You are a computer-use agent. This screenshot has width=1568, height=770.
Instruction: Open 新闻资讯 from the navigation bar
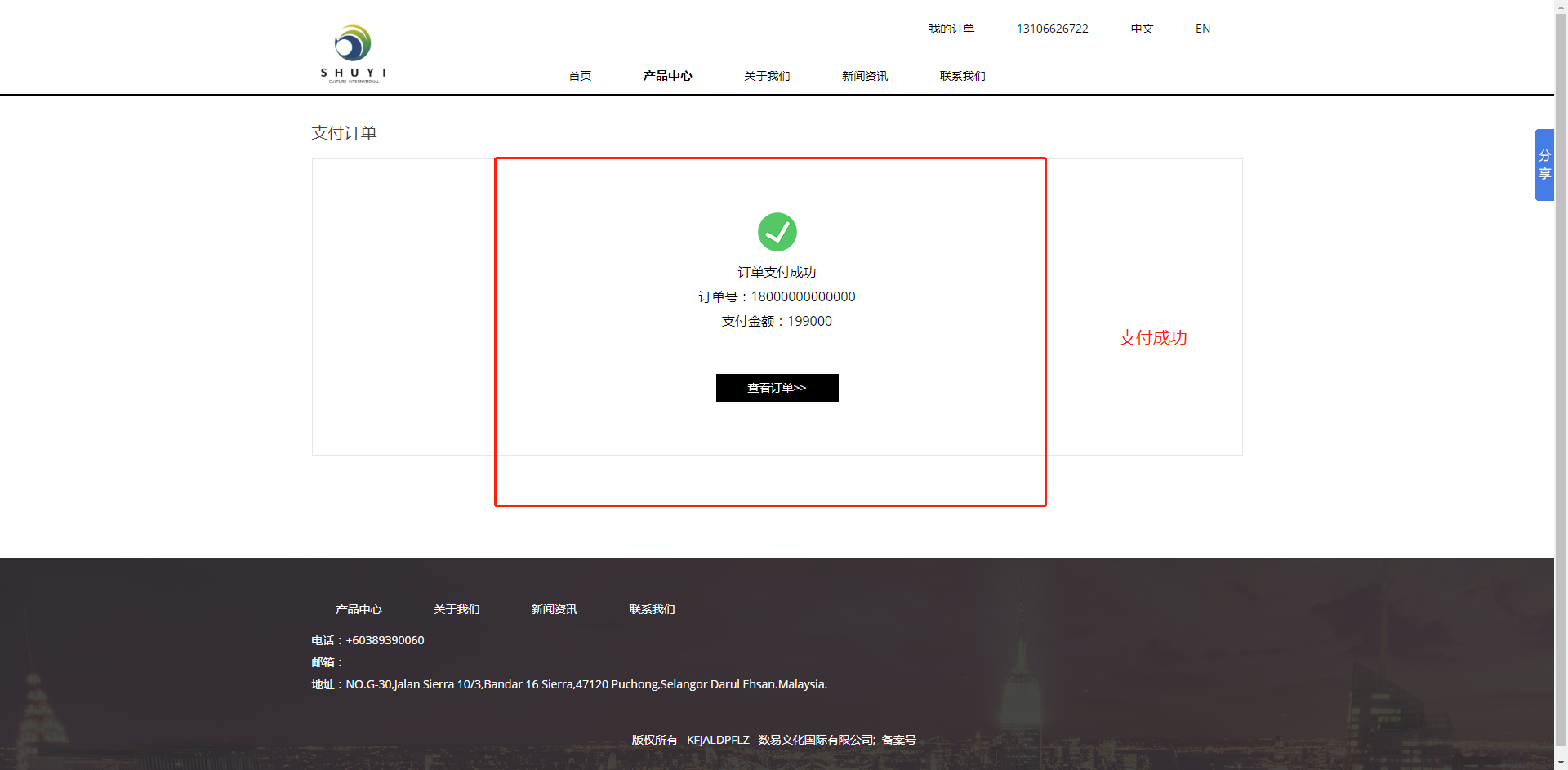click(864, 75)
